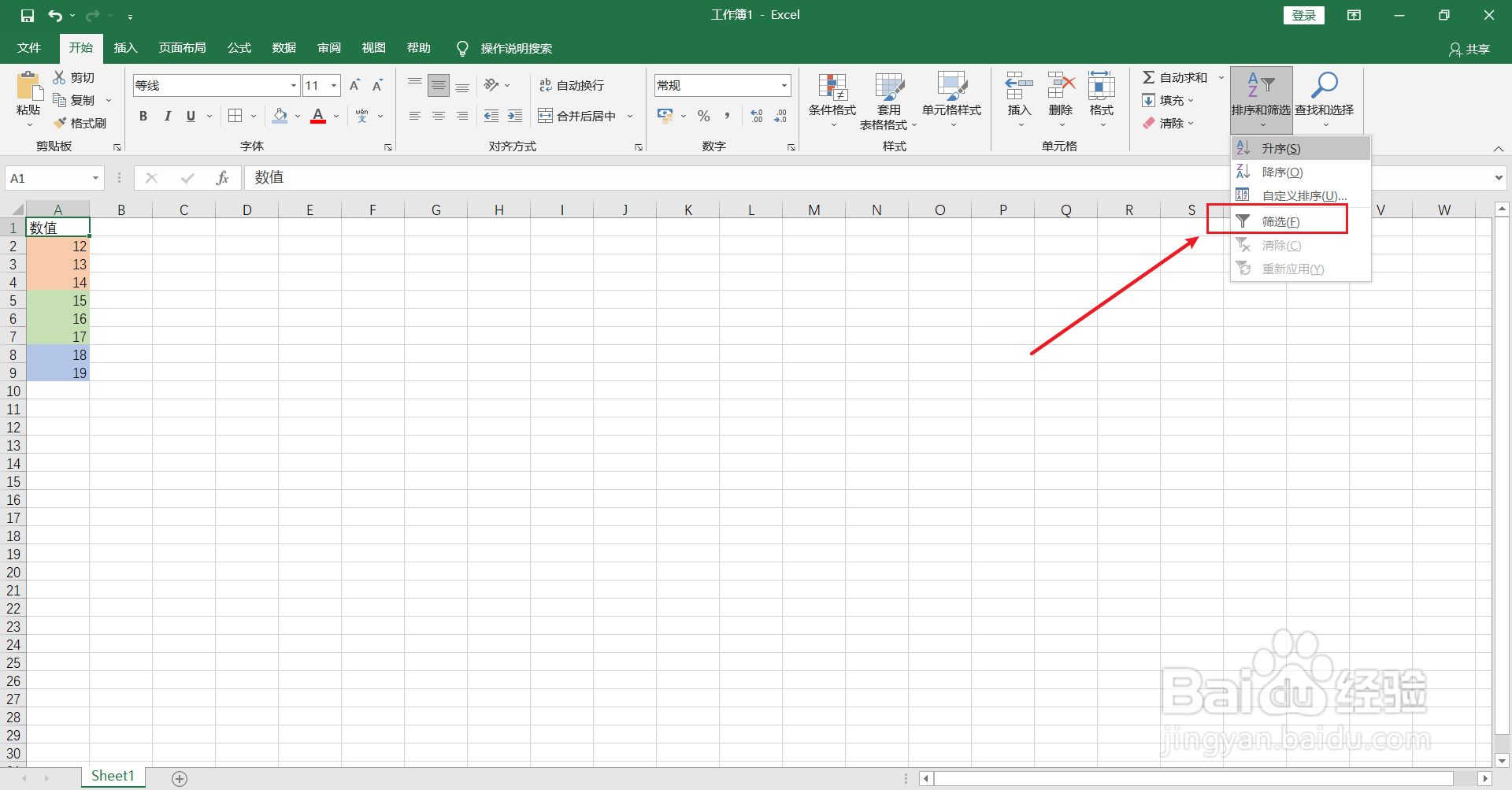Toggle Underline formatting
This screenshot has width=1512, height=790.
191,116
